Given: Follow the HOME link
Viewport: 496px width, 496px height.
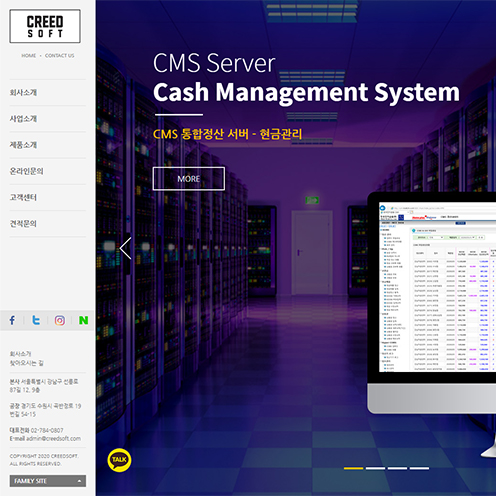Looking at the screenshot, I should [29, 56].
